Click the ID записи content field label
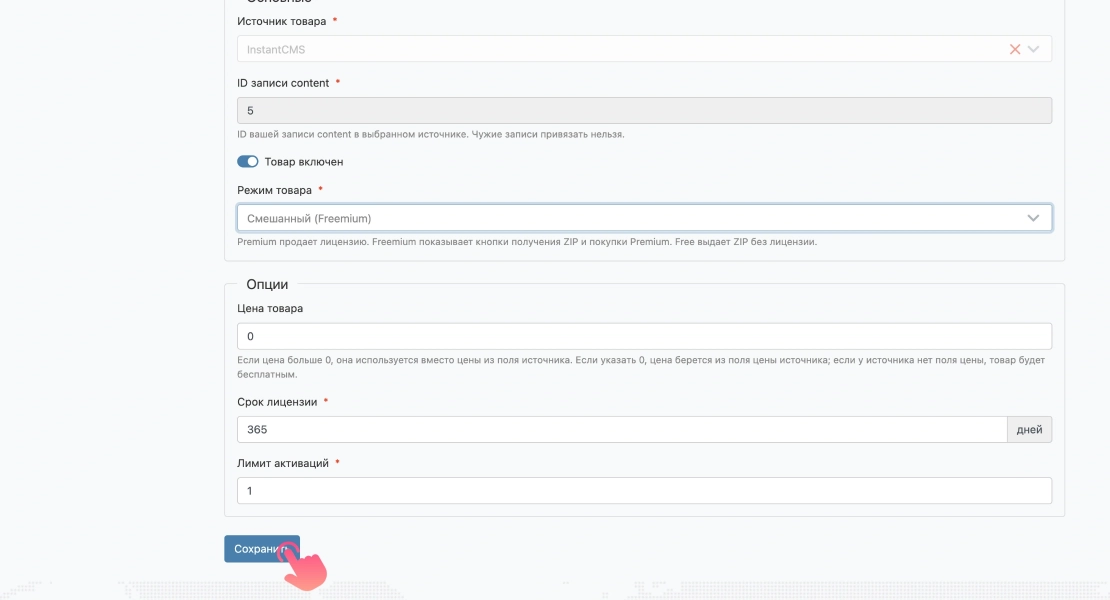Viewport: 1110px width, 600px height. 283,83
